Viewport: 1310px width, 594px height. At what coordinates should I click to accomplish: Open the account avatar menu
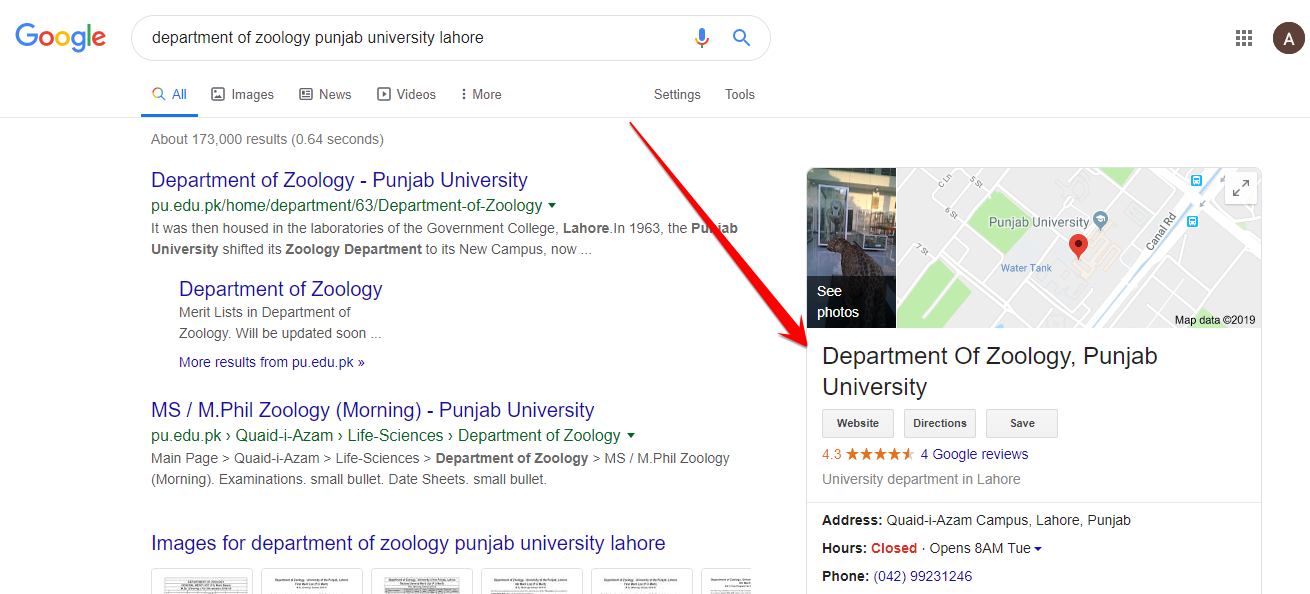(1288, 38)
